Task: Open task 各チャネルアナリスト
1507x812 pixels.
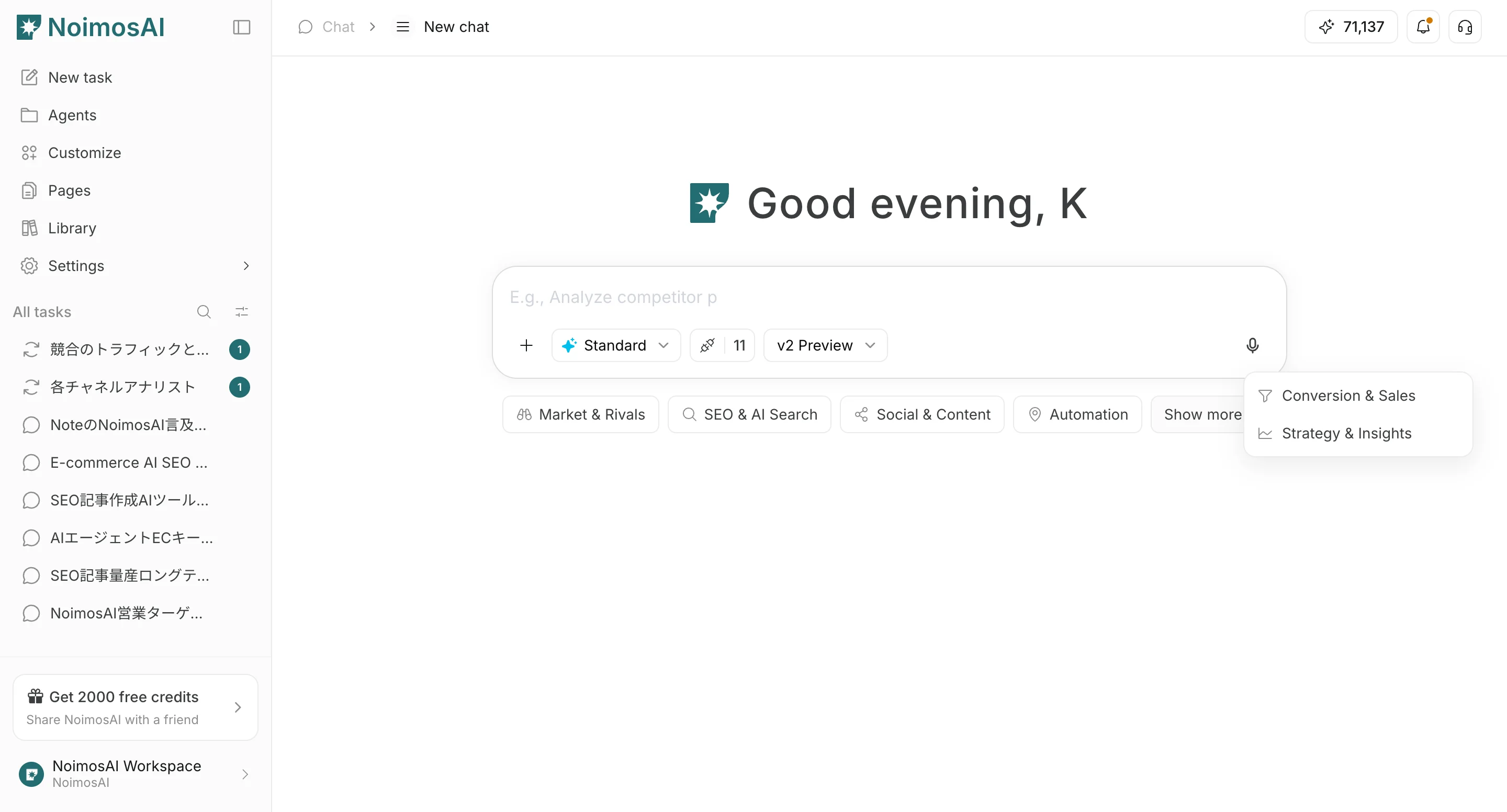Action: click(136, 387)
